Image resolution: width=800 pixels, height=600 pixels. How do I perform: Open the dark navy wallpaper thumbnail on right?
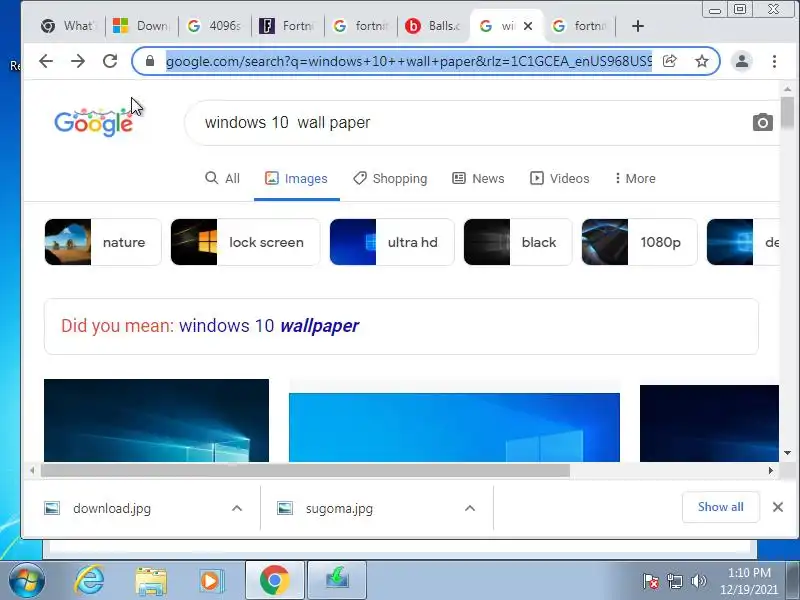click(709, 423)
